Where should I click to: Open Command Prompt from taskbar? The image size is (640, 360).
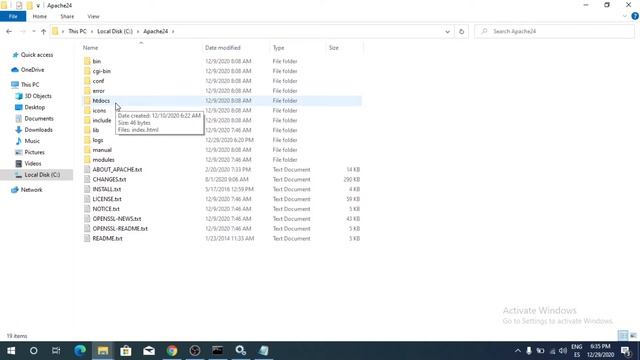click(218, 351)
